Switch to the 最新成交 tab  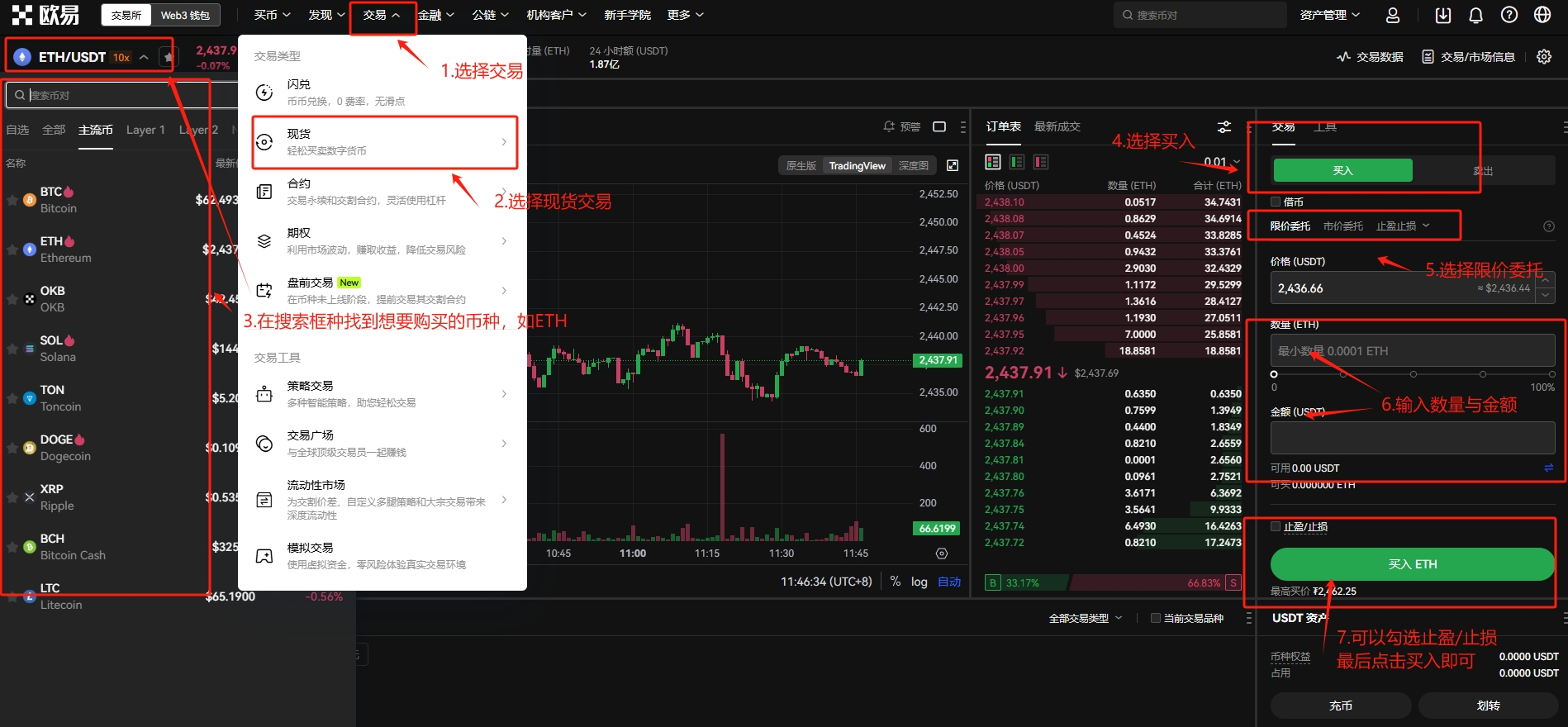[x=1057, y=126]
